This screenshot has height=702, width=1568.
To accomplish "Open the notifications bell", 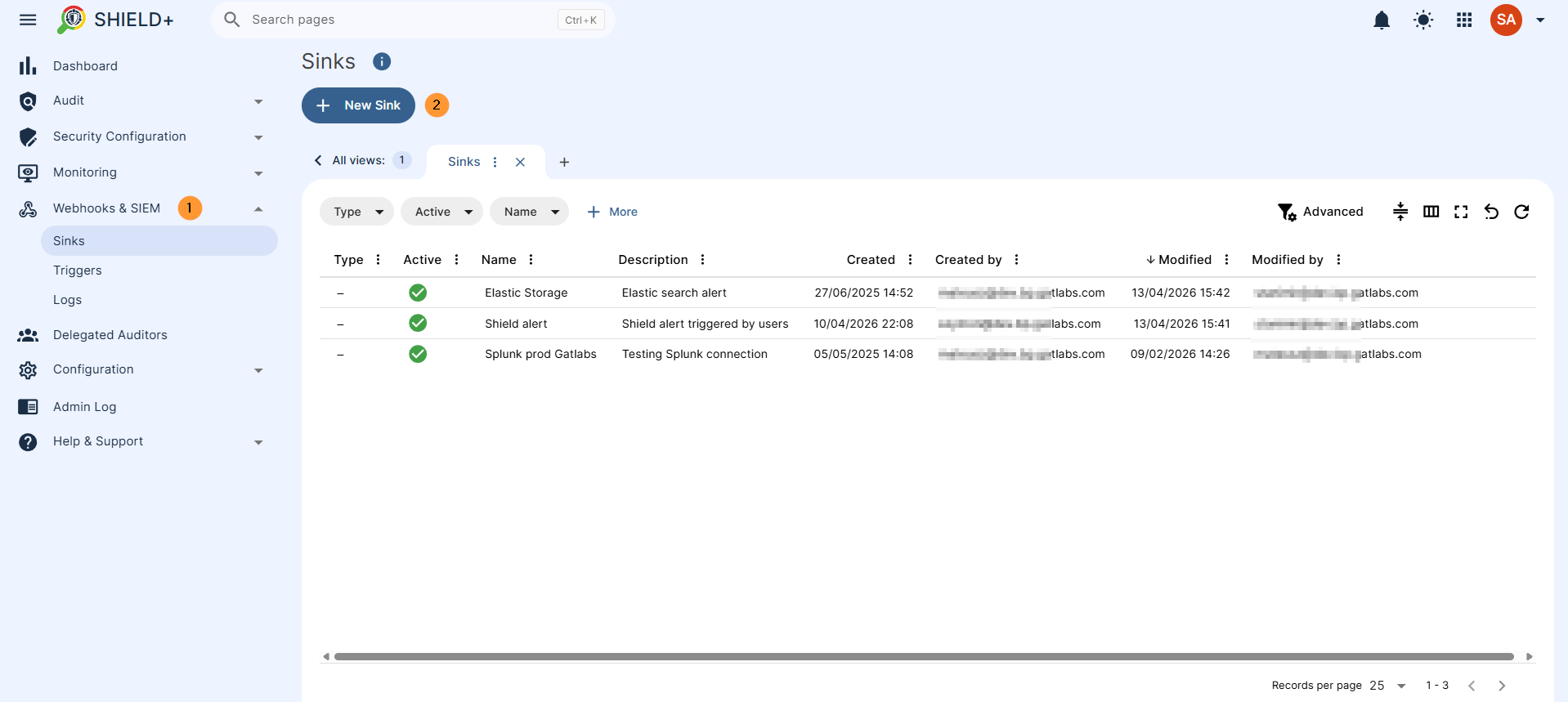I will tap(1382, 20).
